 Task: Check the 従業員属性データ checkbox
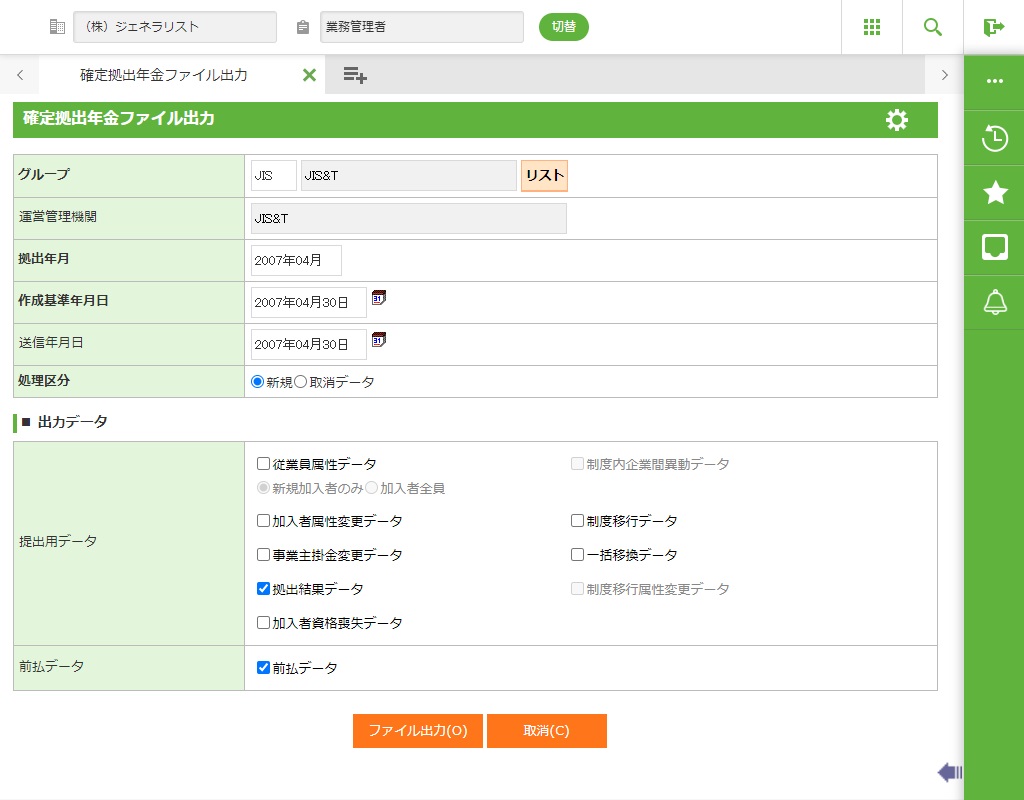[x=264, y=464]
